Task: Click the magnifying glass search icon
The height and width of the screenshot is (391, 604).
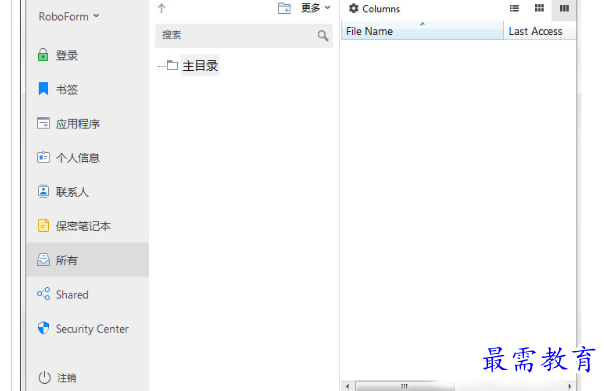Action: tap(323, 35)
